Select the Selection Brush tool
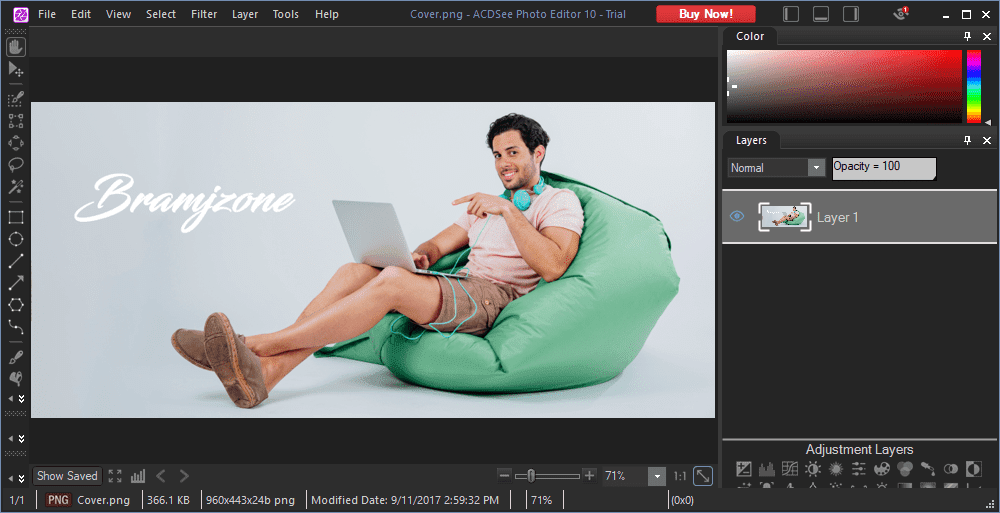The height and width of the screenshot is (513, 1000). pos(16,99)
